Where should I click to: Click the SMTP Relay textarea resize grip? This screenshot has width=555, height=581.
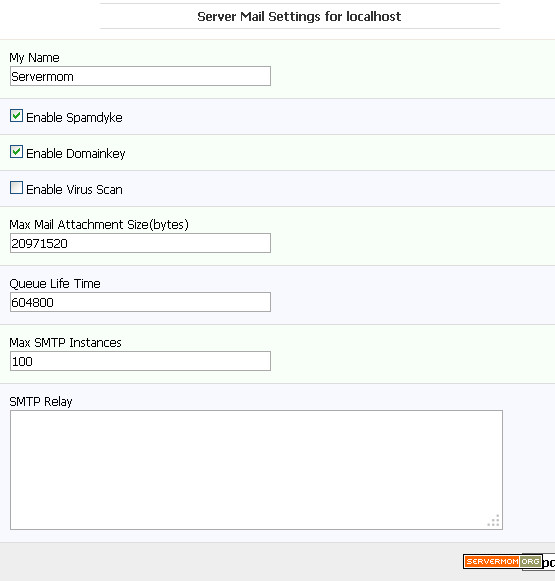(494, 521)
